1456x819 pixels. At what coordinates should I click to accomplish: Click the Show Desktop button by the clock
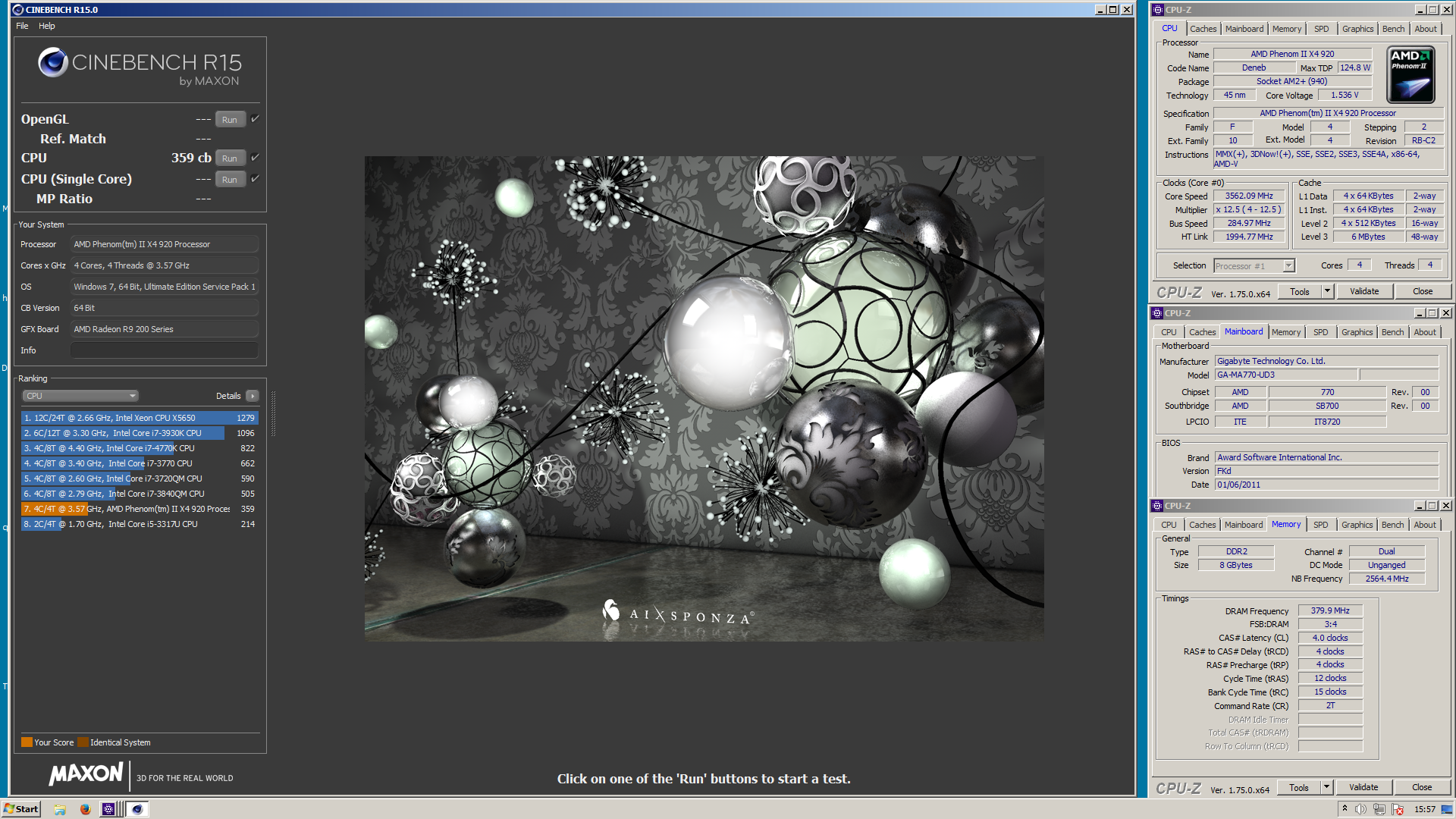pyautogui.click(x=1448, y=809)
